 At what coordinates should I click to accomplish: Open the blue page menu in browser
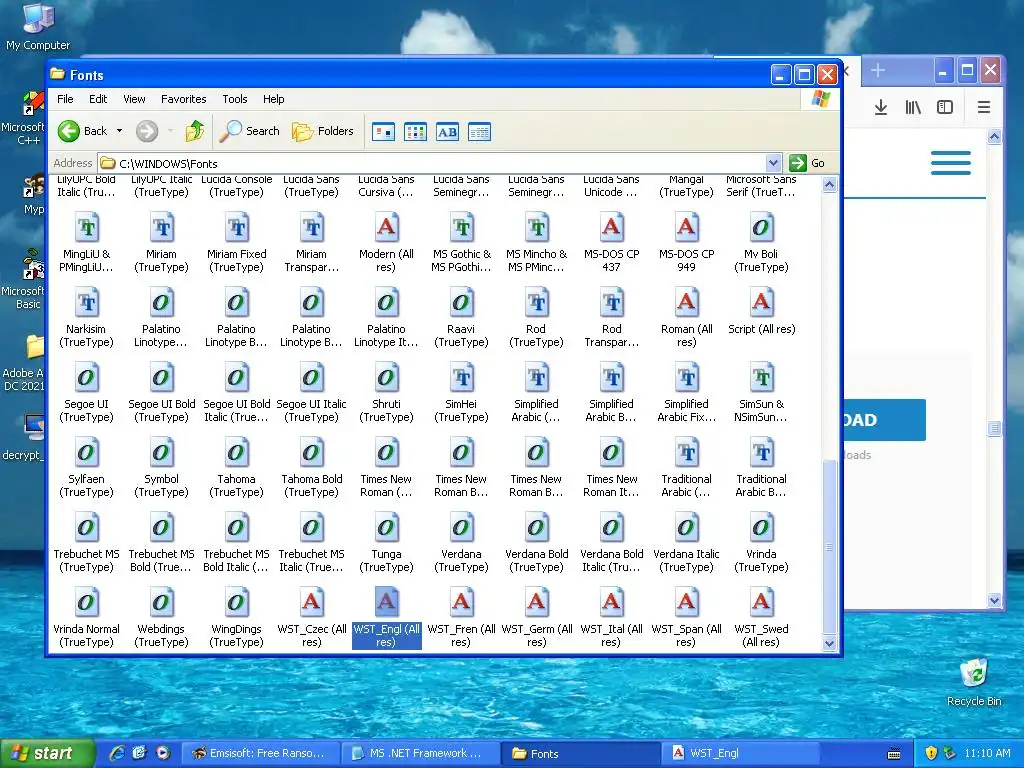point(950,163)
